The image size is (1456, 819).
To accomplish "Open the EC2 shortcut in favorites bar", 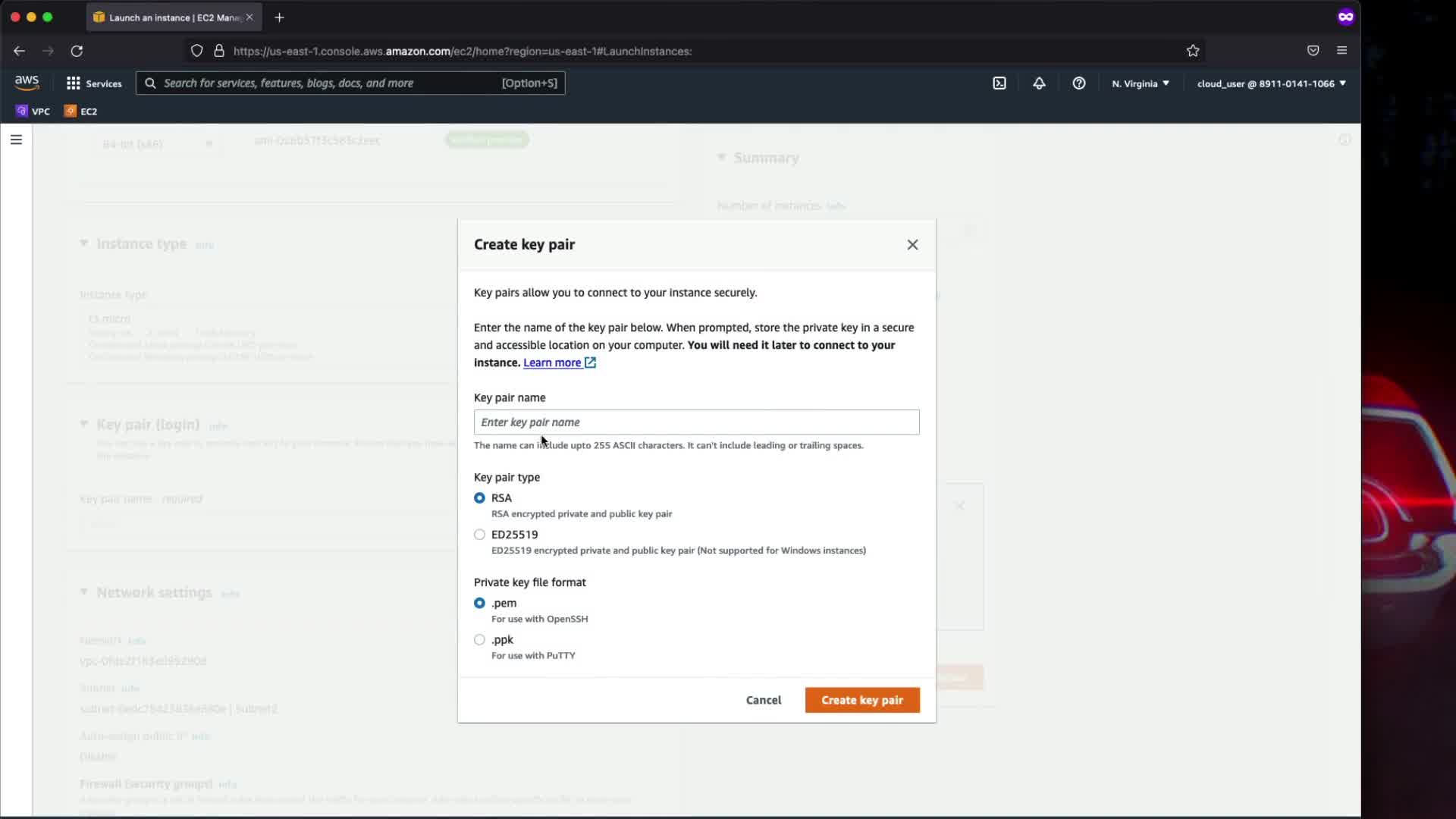I will coord(81,111).
